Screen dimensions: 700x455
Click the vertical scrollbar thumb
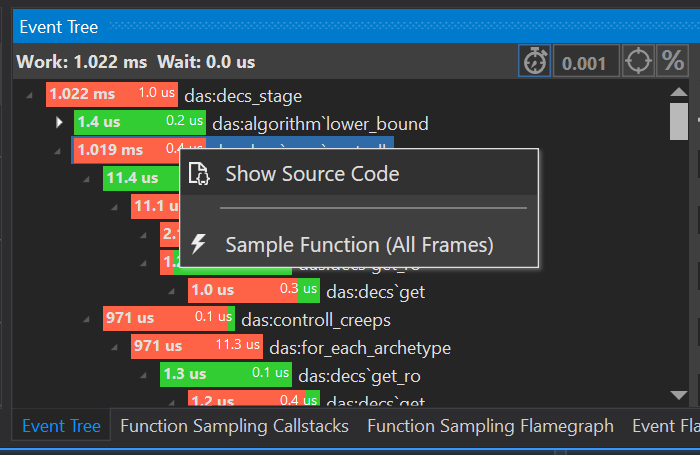click(679, 121)
